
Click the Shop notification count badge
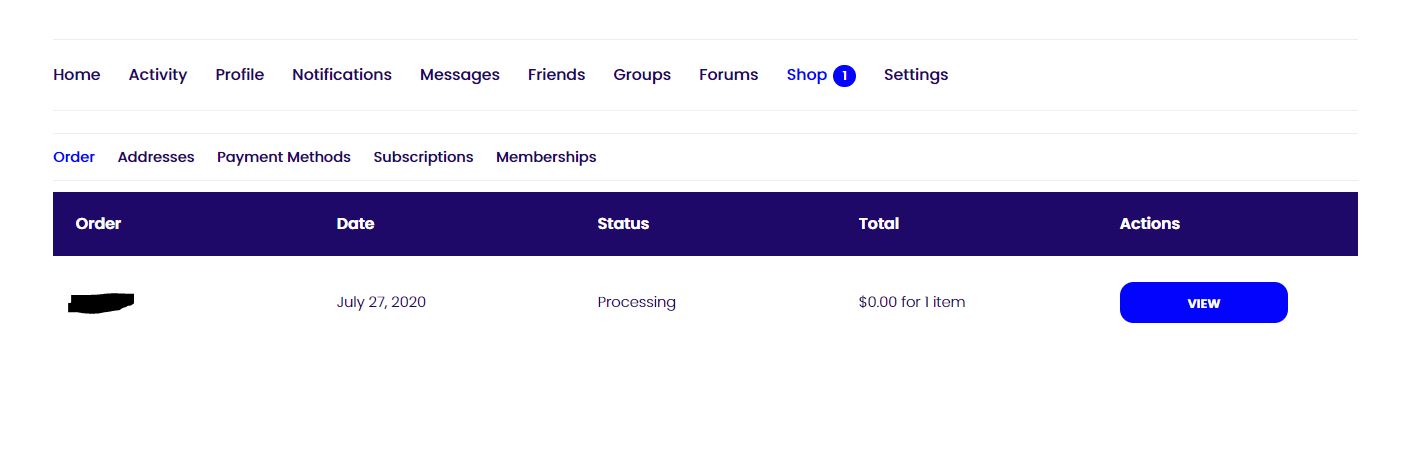(x=844, y=76)
